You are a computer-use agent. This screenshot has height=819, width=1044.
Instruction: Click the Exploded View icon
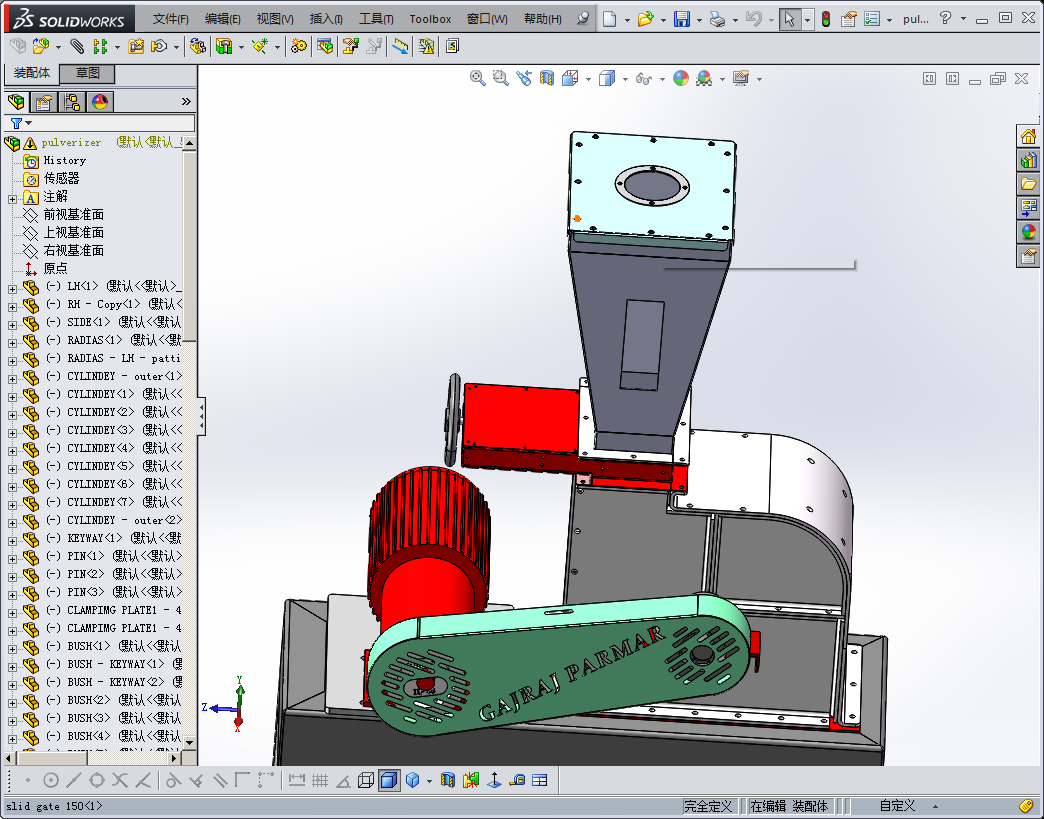350,46
